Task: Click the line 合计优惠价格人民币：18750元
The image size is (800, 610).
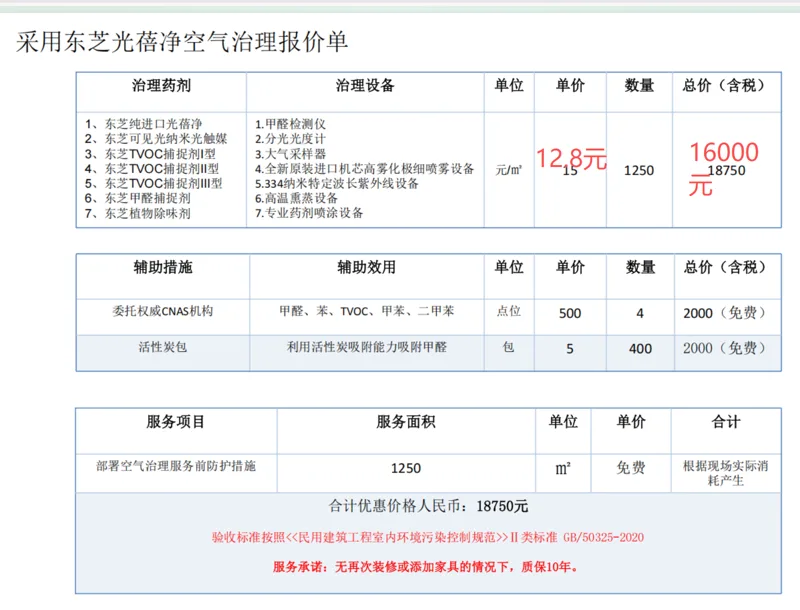Action: click(x=428, y=506)
